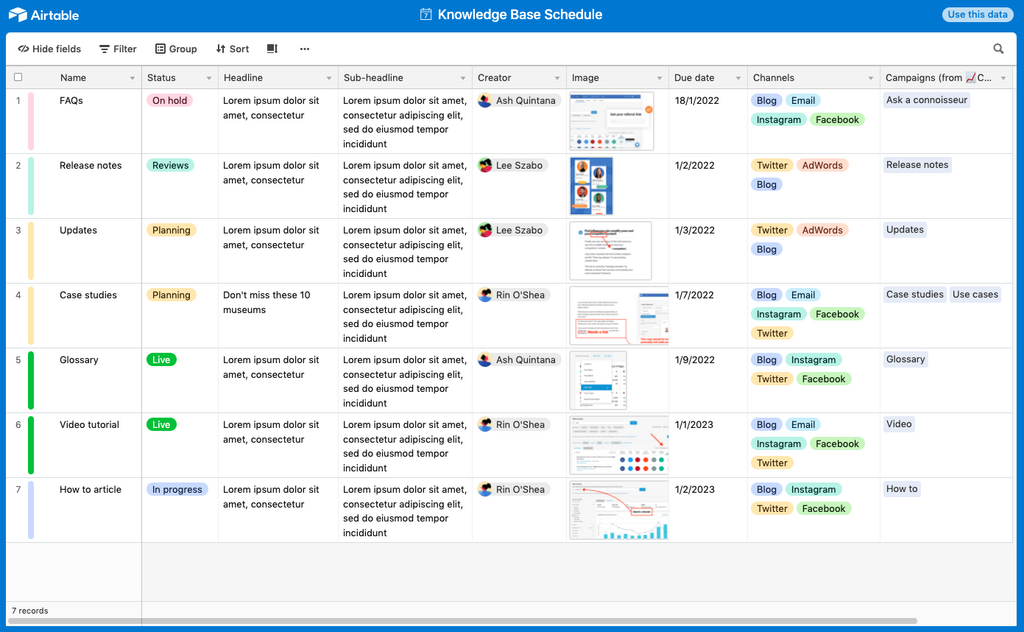The width and height of the screenshot is (1024, 632).
Task: Click the Airtable logo icon
Action: (x=18, y=15)
